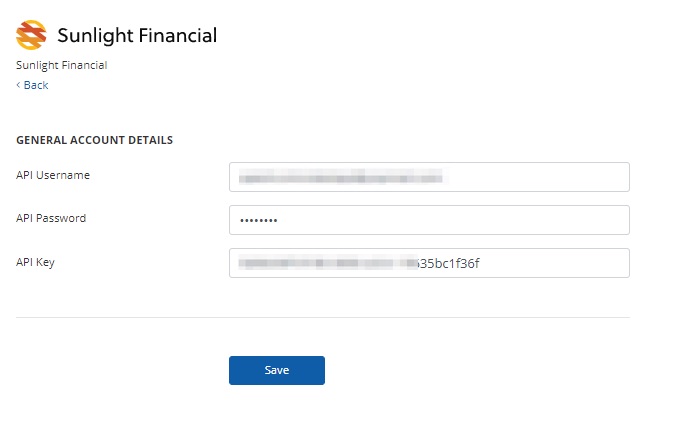Focus the API Password input field
The width and height of the screenshot is (674, 421).
click(x=429, y=220)
